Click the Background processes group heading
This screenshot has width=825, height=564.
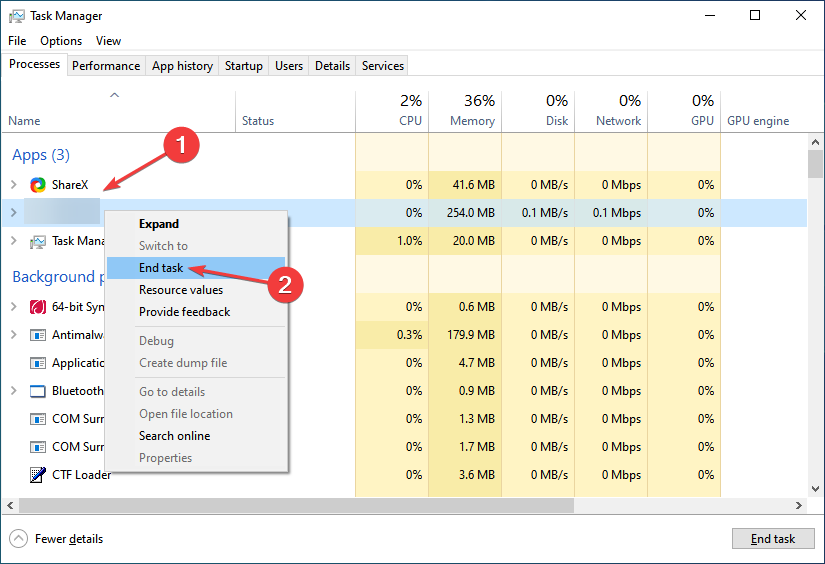(58, 277)
